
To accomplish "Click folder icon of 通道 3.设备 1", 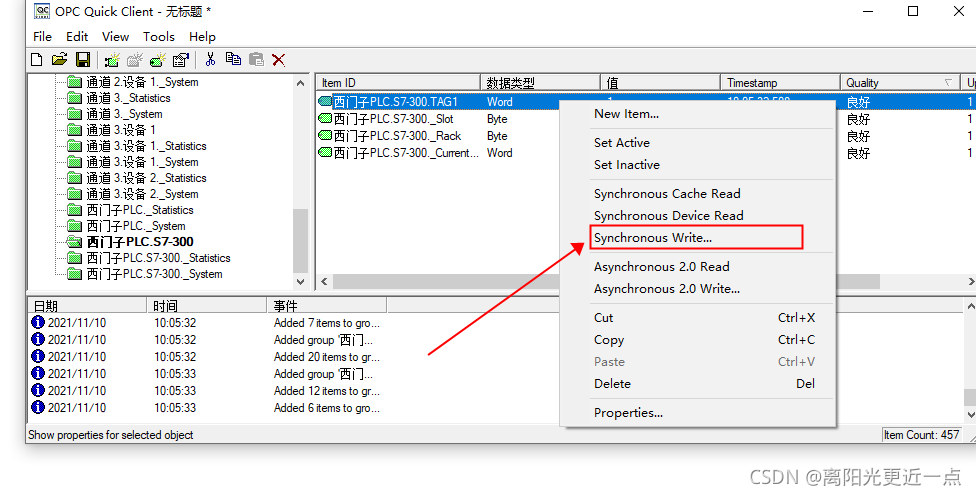I will pyautogui.click(x=75, y=130).
